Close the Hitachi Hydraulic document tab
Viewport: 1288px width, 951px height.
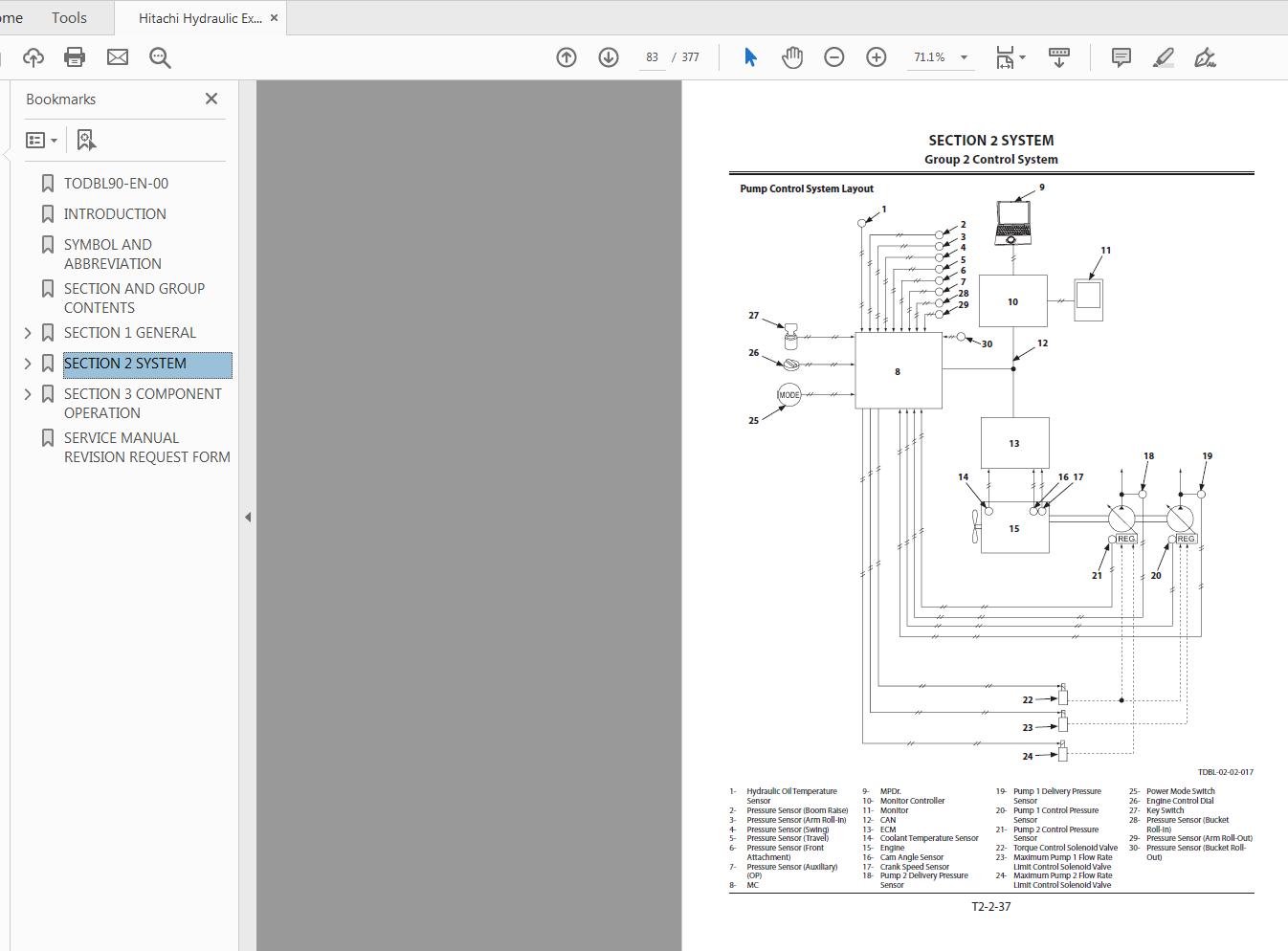pos(275,18)
